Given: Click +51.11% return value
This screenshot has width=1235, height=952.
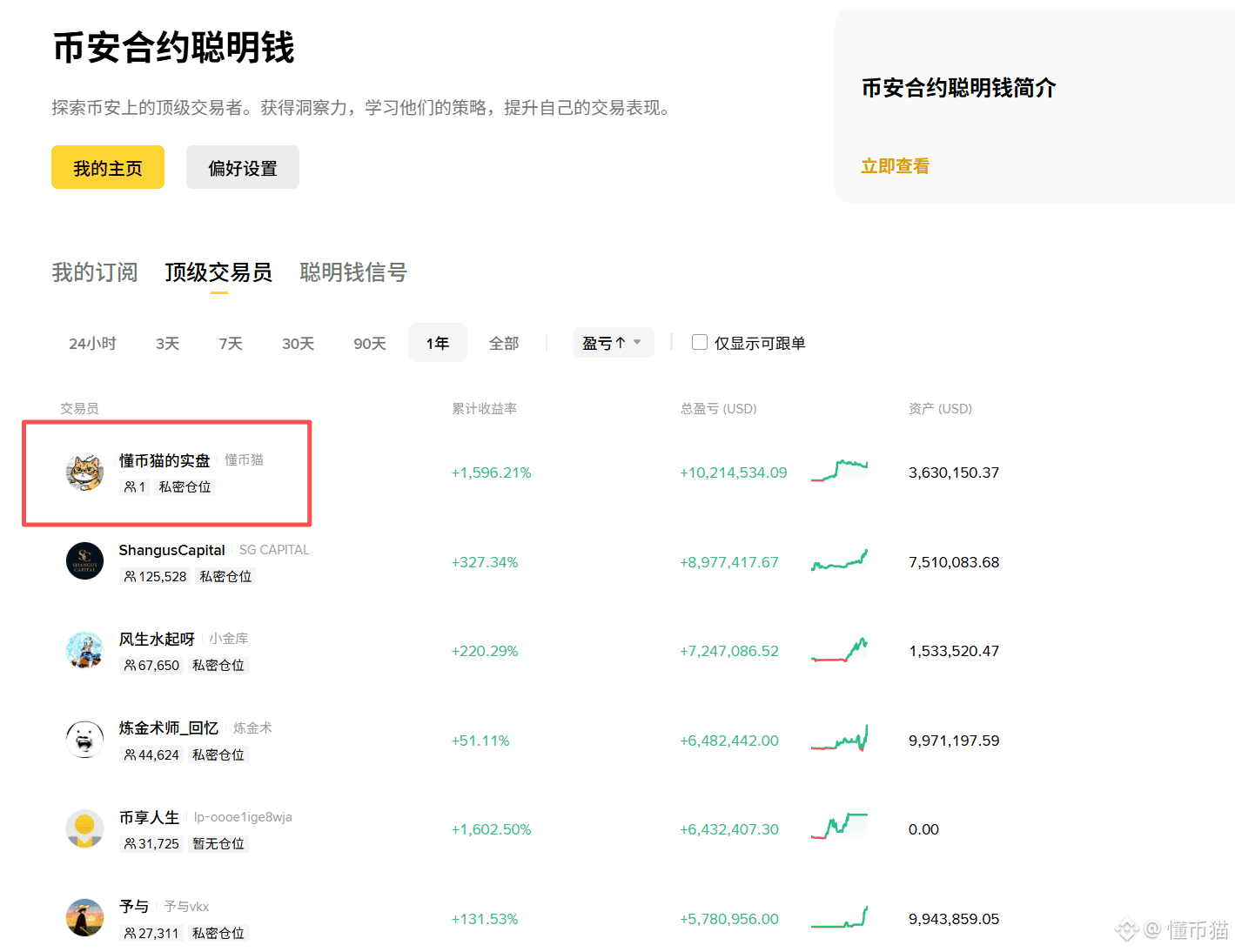Looking at the screenshot, I should 480,741.
